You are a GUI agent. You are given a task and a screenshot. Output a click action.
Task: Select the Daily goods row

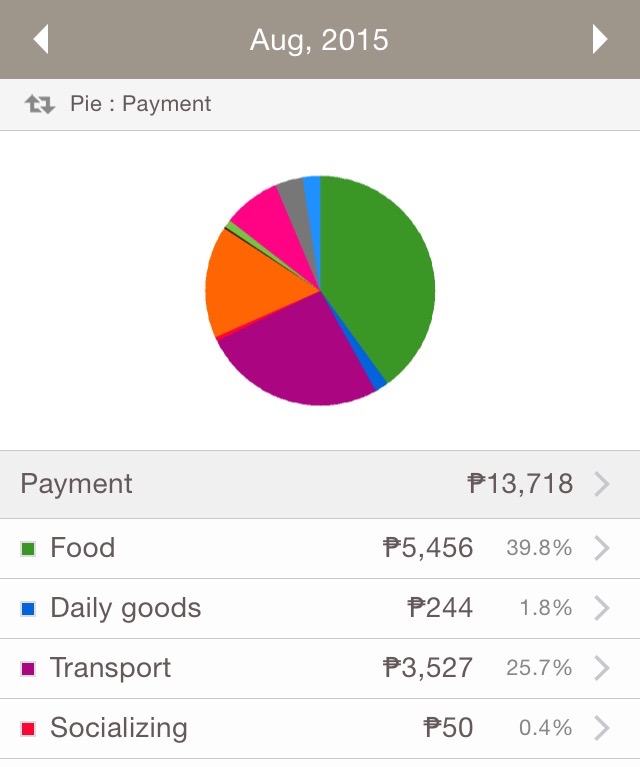[320, 609]
